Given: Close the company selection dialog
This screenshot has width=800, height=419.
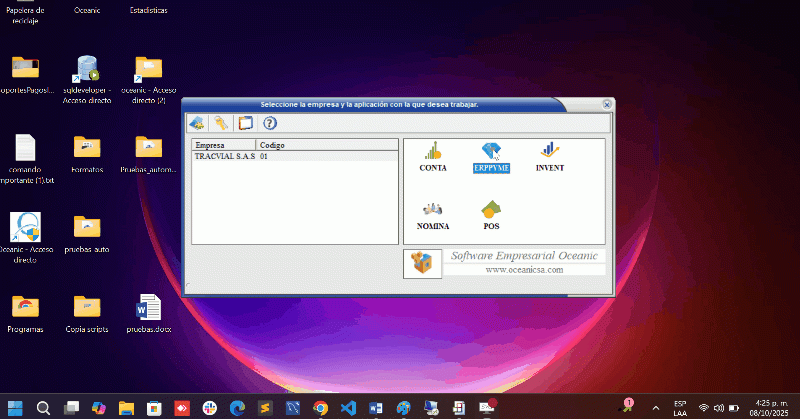Looking at the screenshot, I should point(607,104).
